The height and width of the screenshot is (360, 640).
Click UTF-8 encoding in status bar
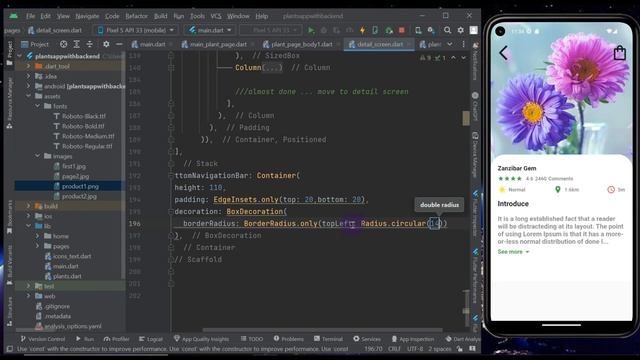pos(415,349)
